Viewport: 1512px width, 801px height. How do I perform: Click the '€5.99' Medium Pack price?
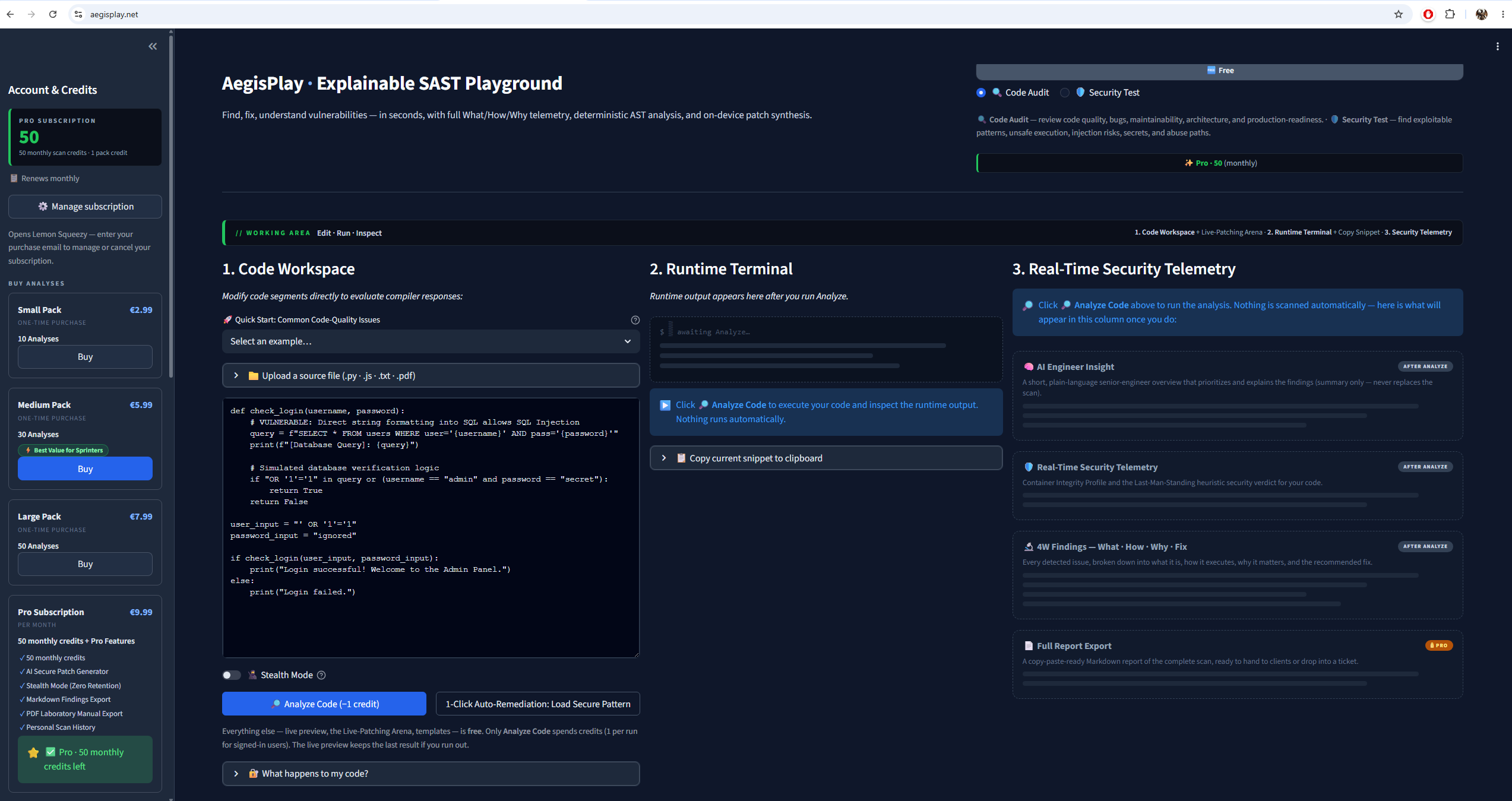point(141,405)
